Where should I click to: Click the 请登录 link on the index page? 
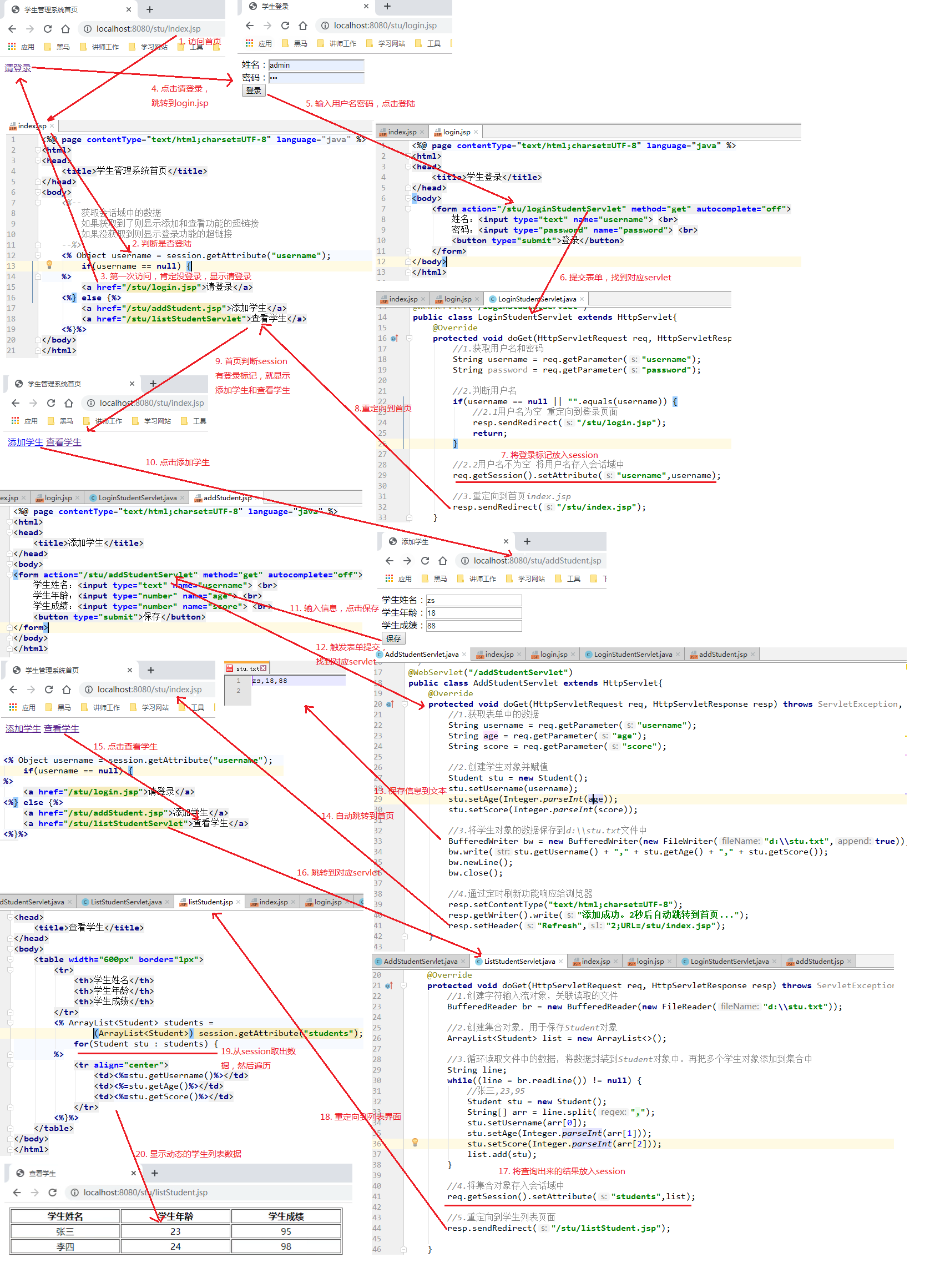coord(18,68)
